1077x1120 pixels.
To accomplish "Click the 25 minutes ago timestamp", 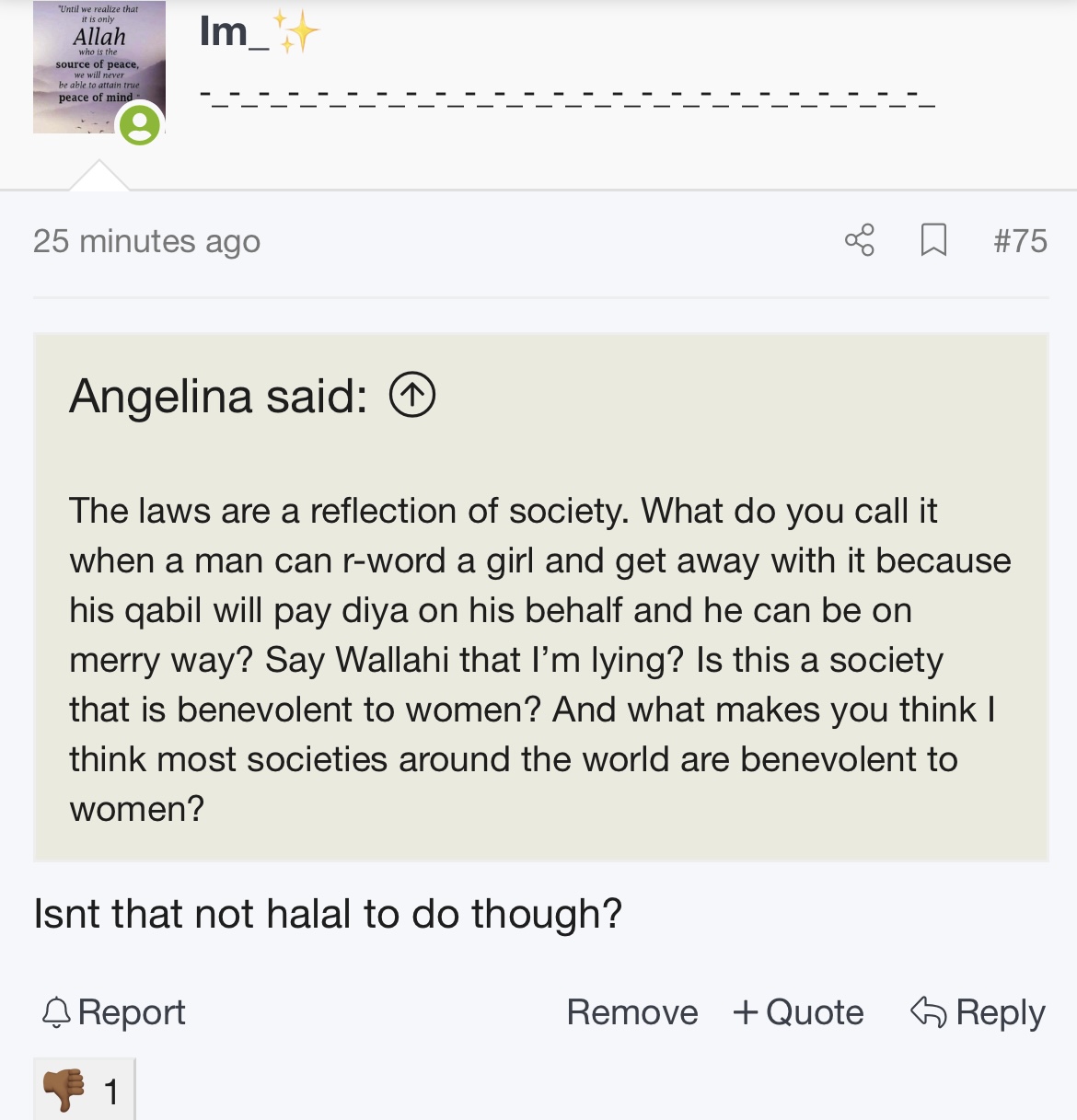I will (x=146, y=241).
